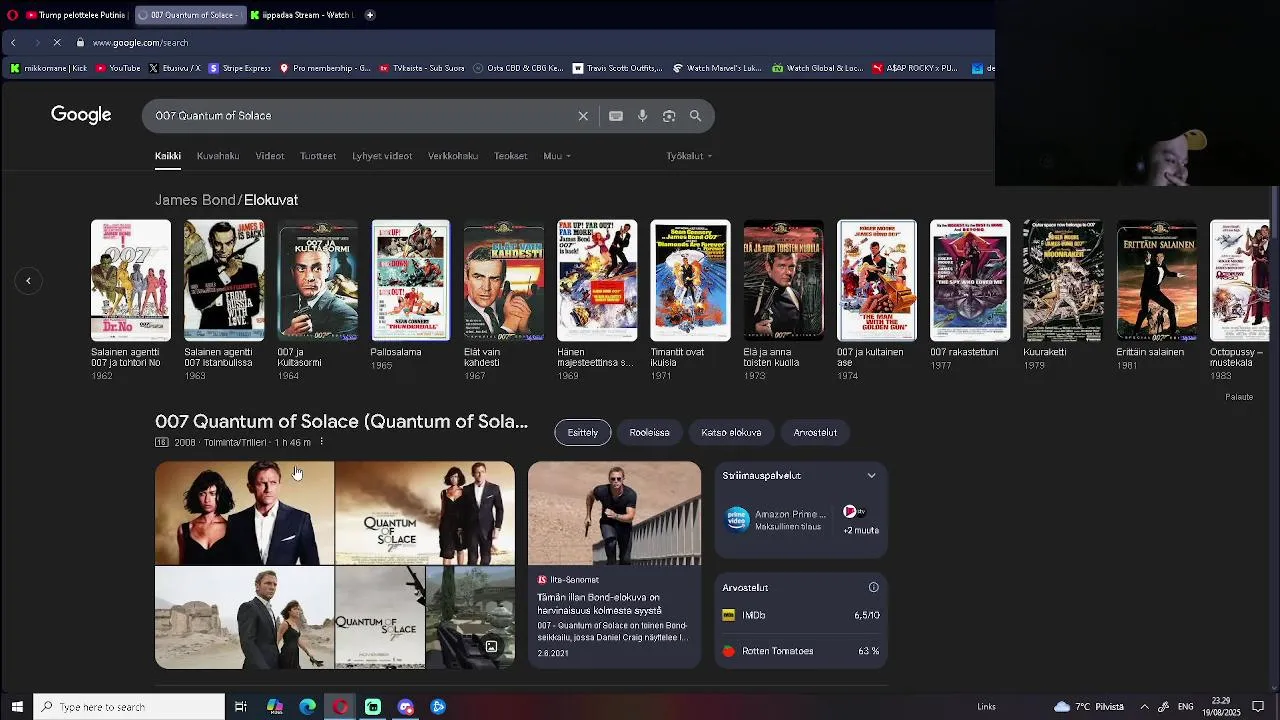Screen dimensions: 1280x720
Task: Start voice search with the microphone icon
Action: pyautogui.click(x=642, y=116)
